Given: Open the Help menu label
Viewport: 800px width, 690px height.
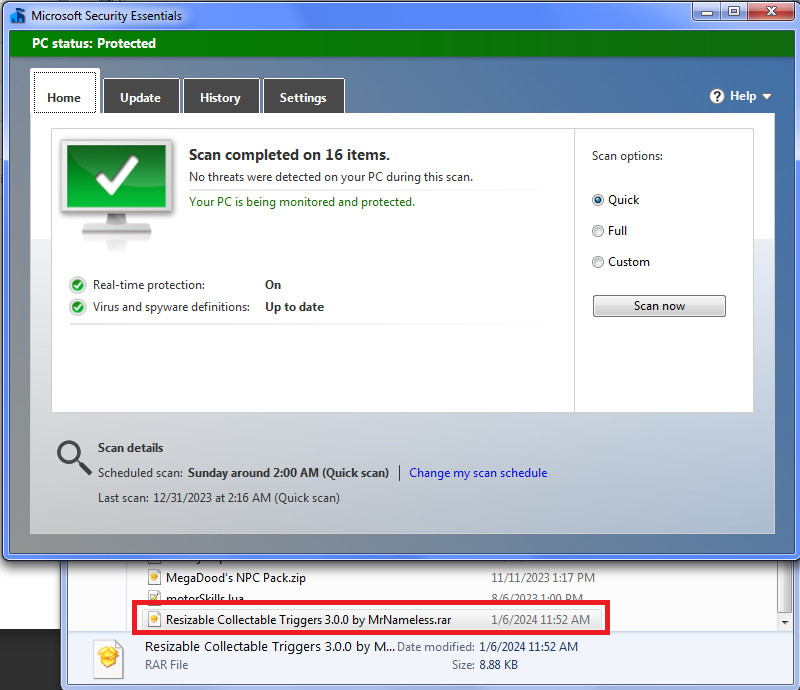Looking at the screenshot, I should click(x=743, y=96).
